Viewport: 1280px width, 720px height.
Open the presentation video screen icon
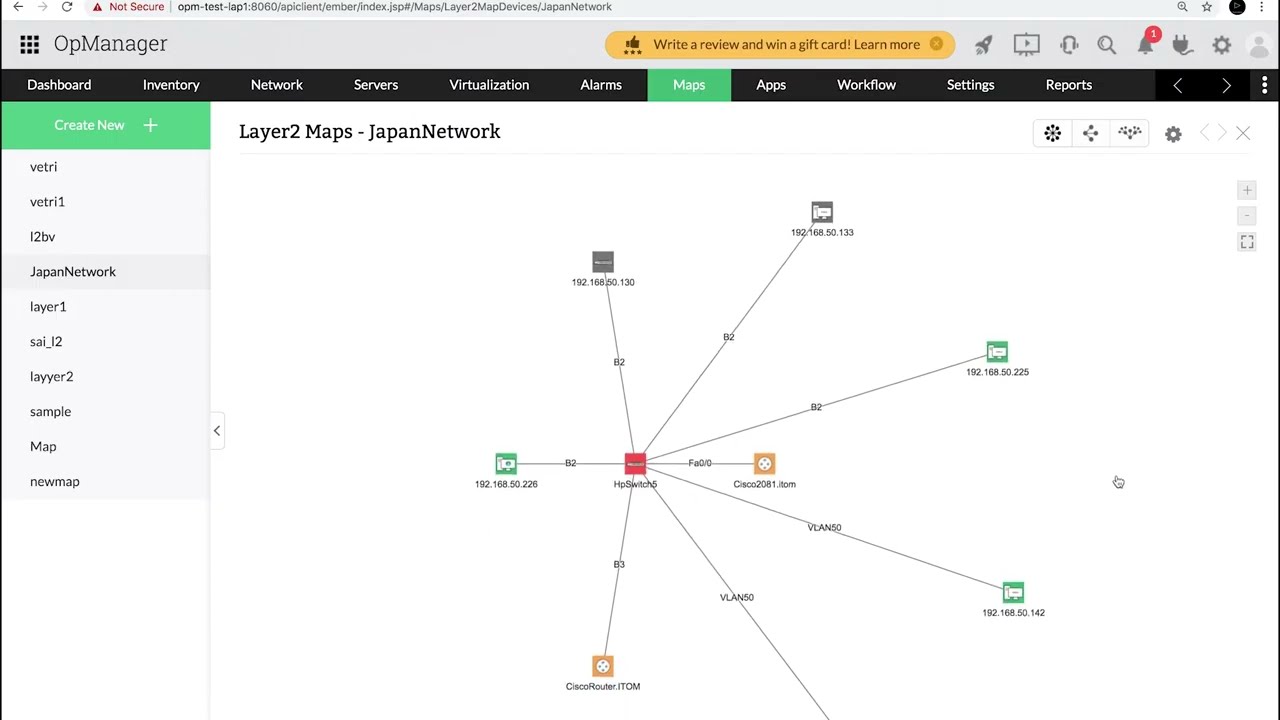[x=1026, y=44]
